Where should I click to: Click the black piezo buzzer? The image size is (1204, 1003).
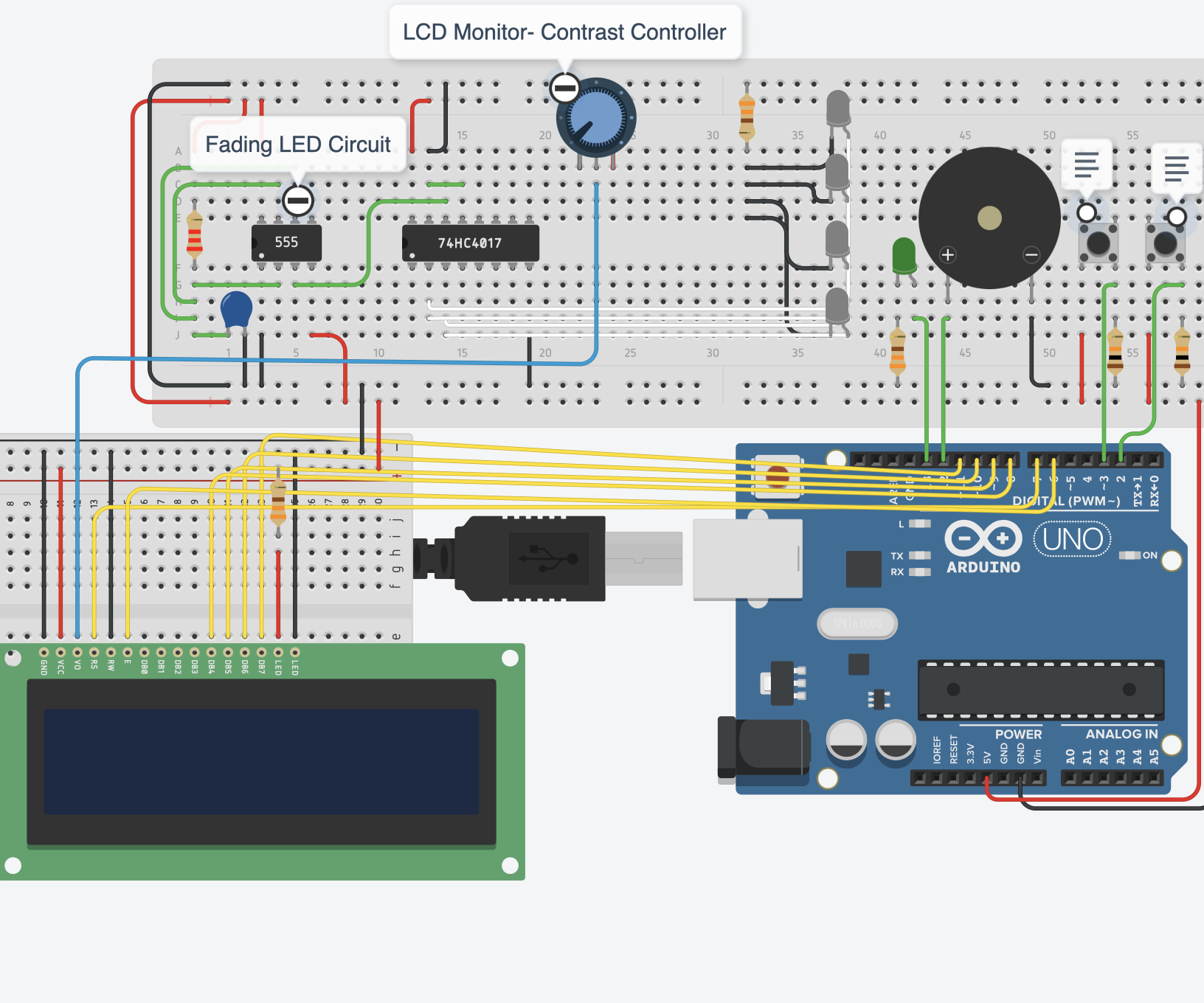click(x=989, y=218)
